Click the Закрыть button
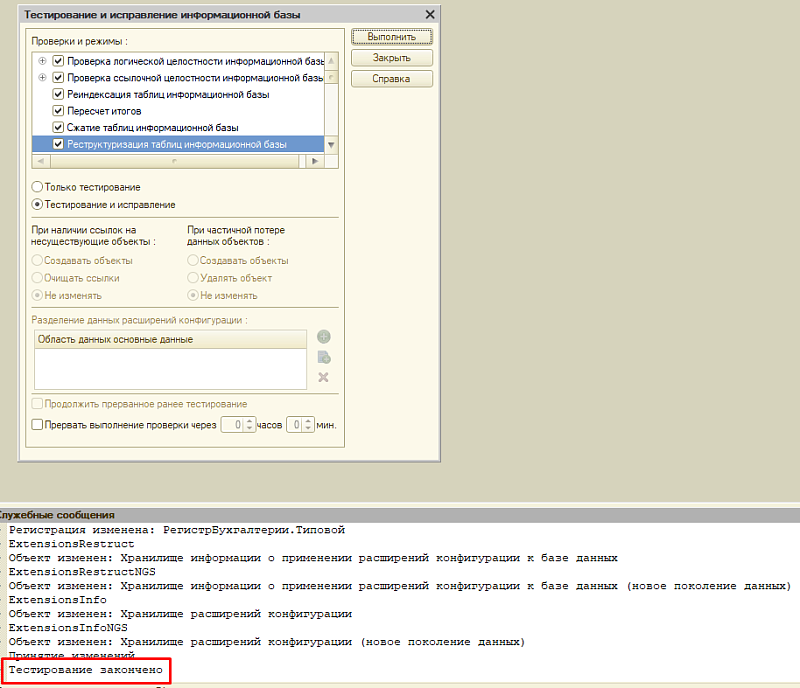 (x=391, y=58)
